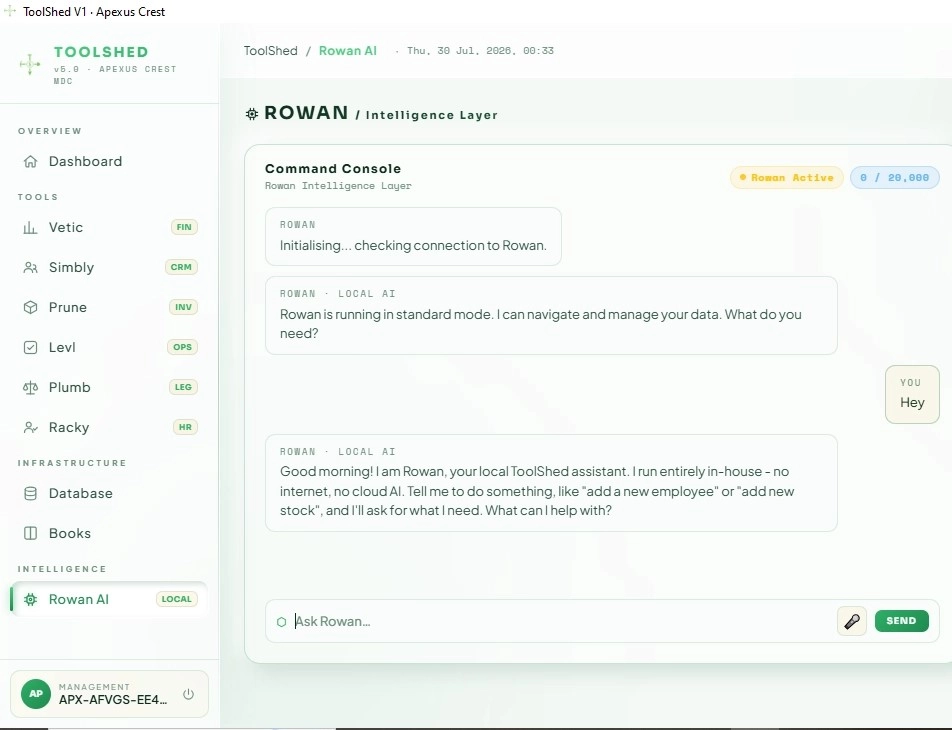
Task: Click the power logout icon
Action: (x=188, y=694)
